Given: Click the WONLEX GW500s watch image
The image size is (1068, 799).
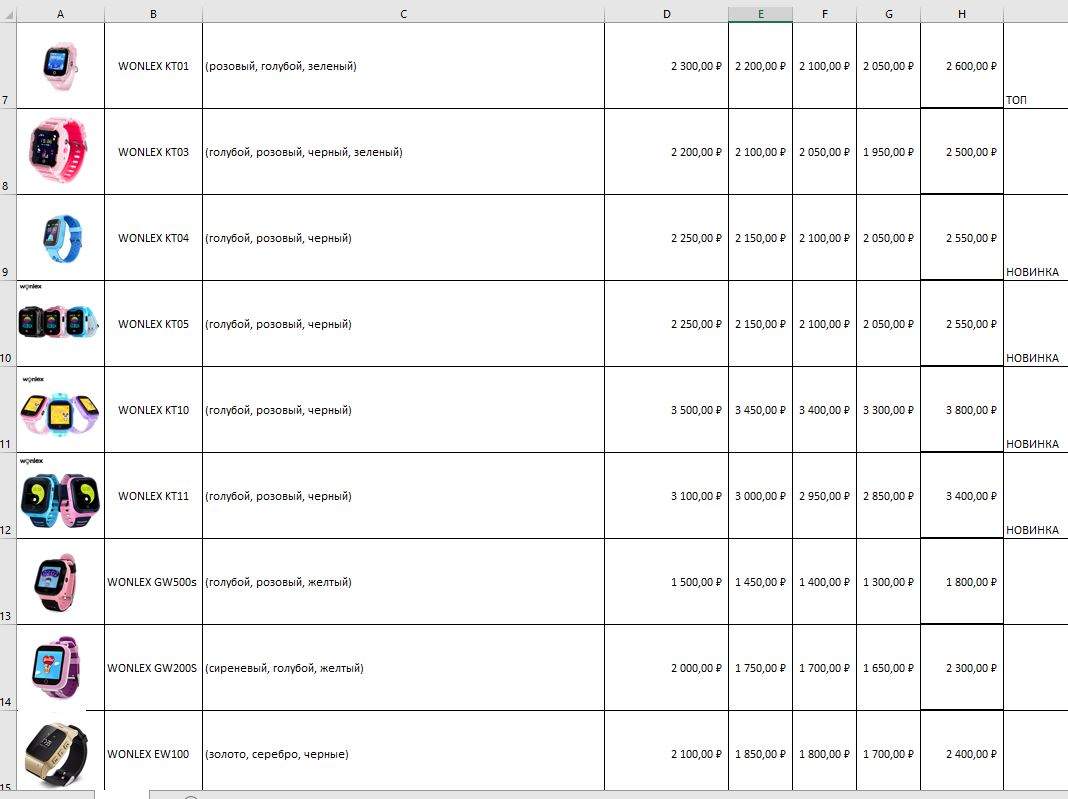Looking at the screenshot, I should [x=56, y=582].
